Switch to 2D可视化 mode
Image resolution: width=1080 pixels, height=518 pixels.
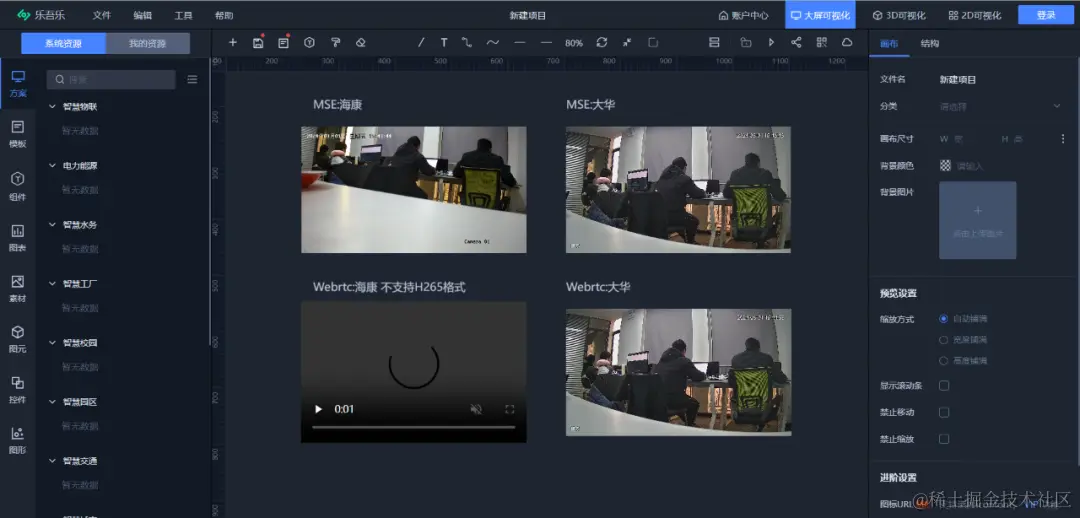974,15
